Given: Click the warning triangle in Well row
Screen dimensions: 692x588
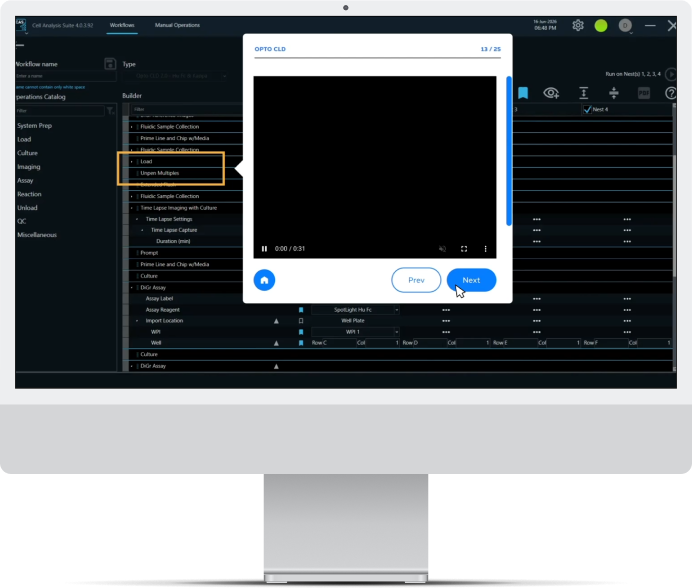Looking at the screenshot, I should [276, 343].
